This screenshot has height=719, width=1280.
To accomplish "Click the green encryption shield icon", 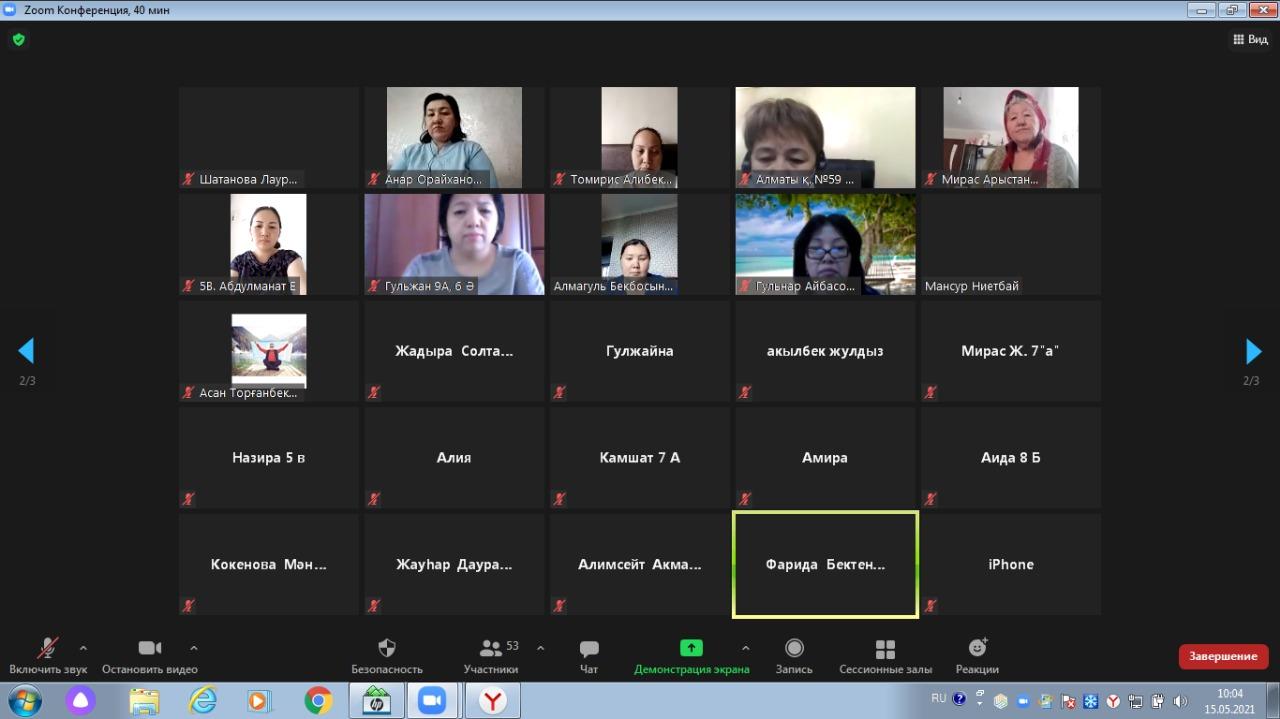I will [19, 40].
